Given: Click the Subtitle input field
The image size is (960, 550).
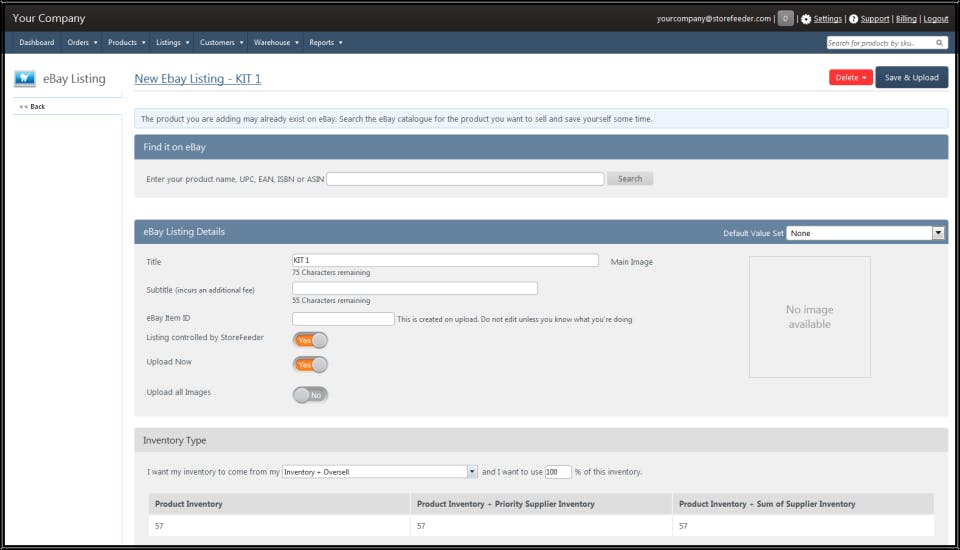Looking at the screenshot, I should point(414,288).
